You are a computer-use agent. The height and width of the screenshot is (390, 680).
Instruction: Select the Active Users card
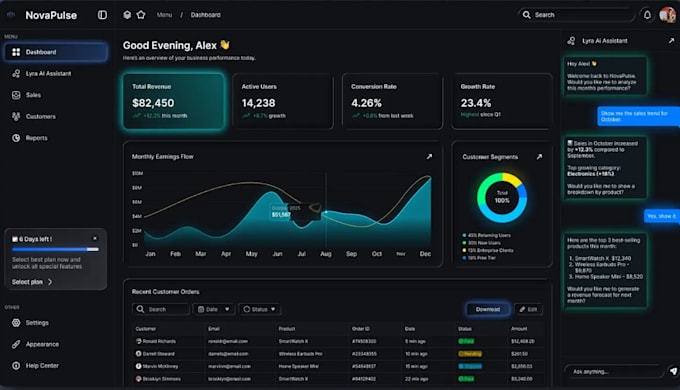[x=283, y=102]
